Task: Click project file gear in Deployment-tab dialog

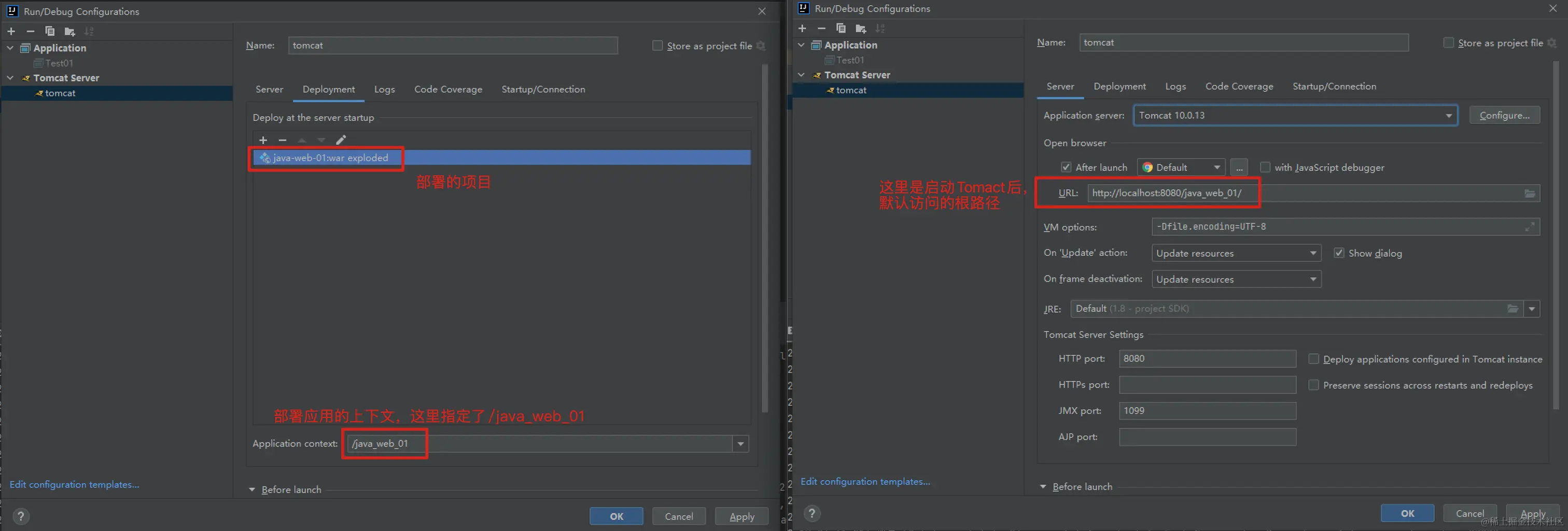Action: [760, 46]
